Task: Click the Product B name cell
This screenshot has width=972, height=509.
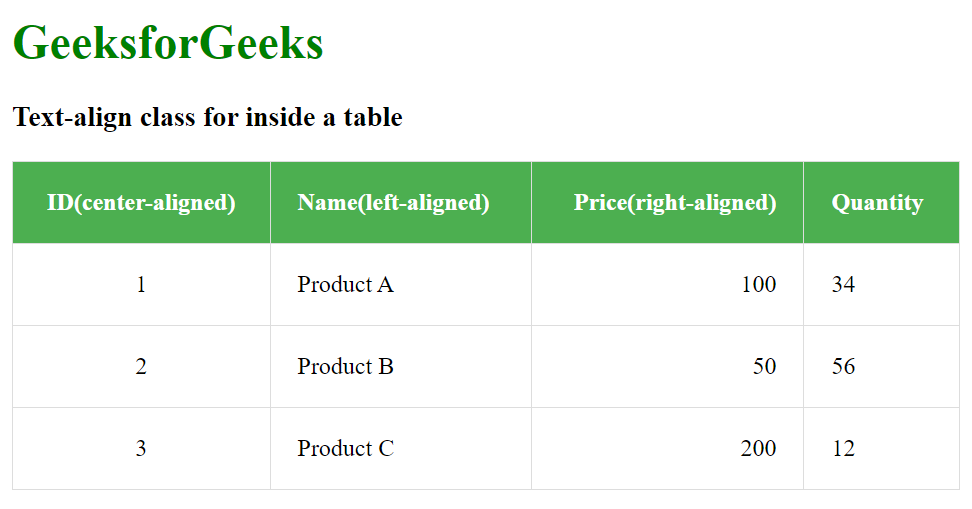Action: (x=345, y=367)
